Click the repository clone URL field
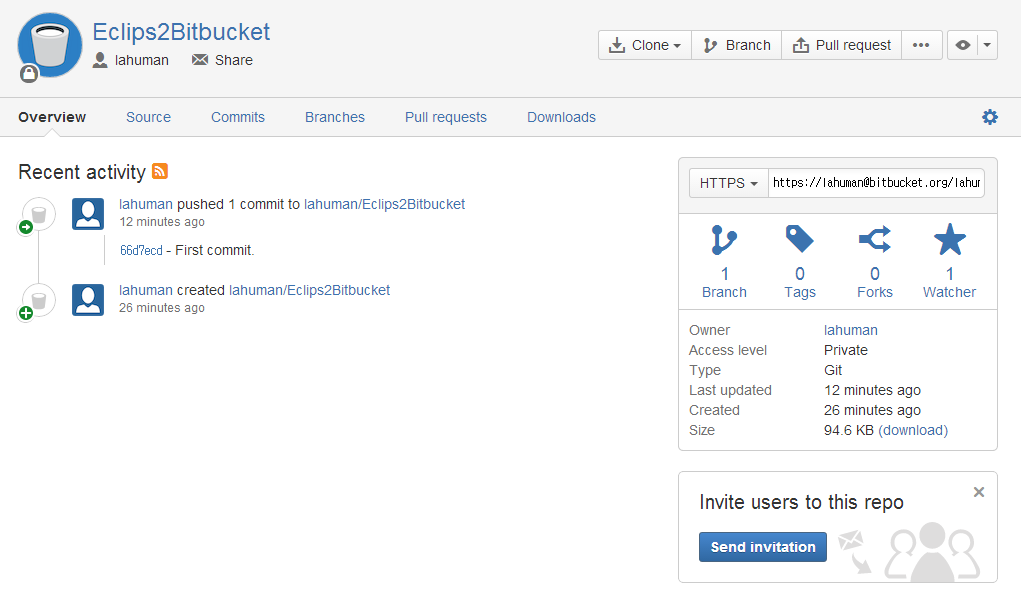Viewport: 1021px width, 612px height. (x=876, y=183)
